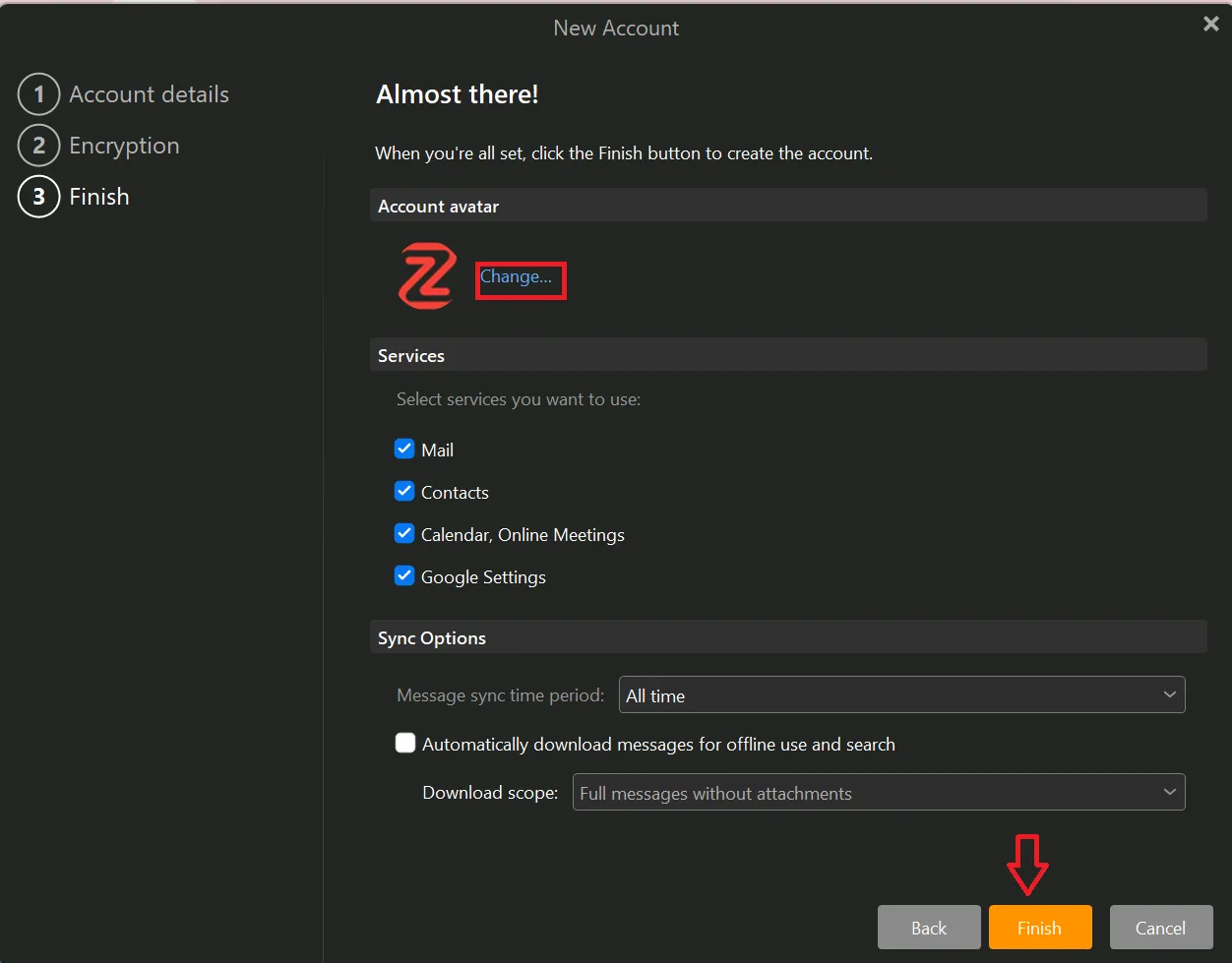Select the Finish step in sidebar
The width and height of the screenshot is (1232, 963).
[x=99, y=197]
